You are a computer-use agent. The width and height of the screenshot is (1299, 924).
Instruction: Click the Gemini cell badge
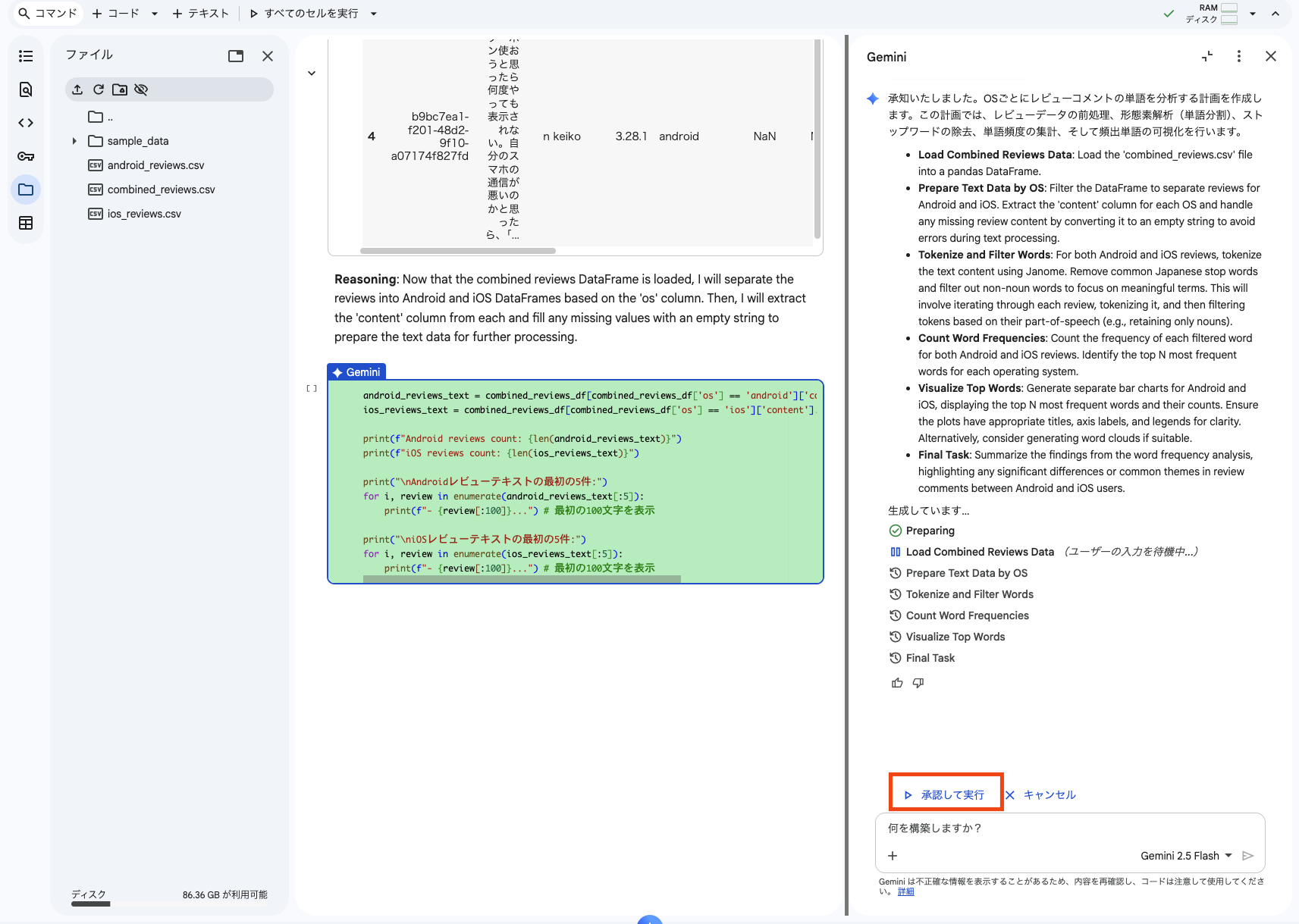[x=356, y=372]
